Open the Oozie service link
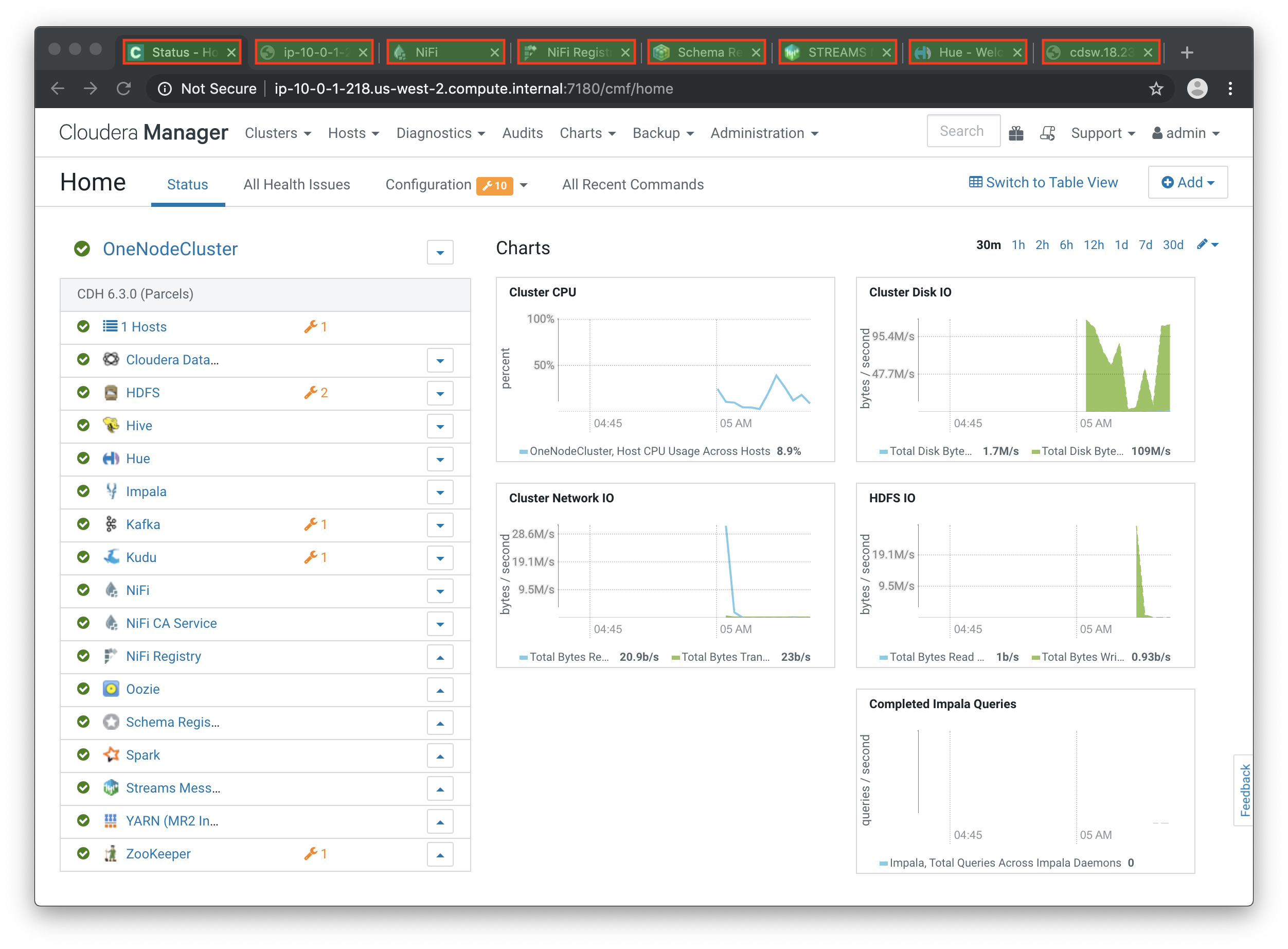Viewport: 1288px width, 949px height. coord(142,689)
